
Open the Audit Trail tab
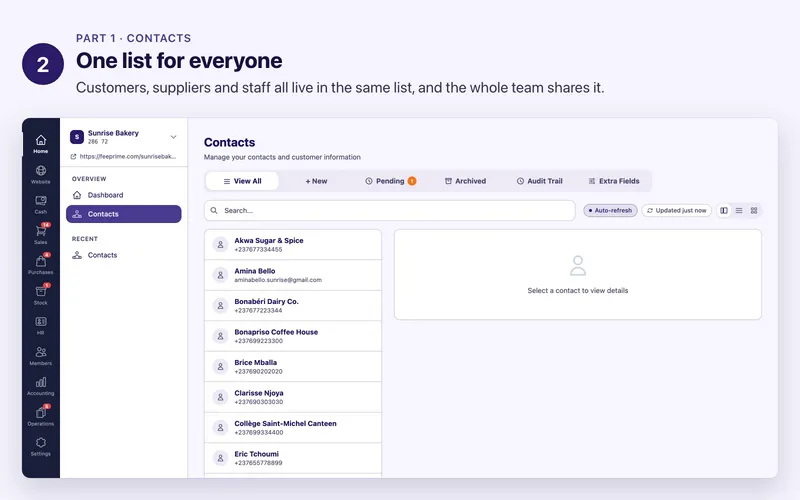pos(539,181)
